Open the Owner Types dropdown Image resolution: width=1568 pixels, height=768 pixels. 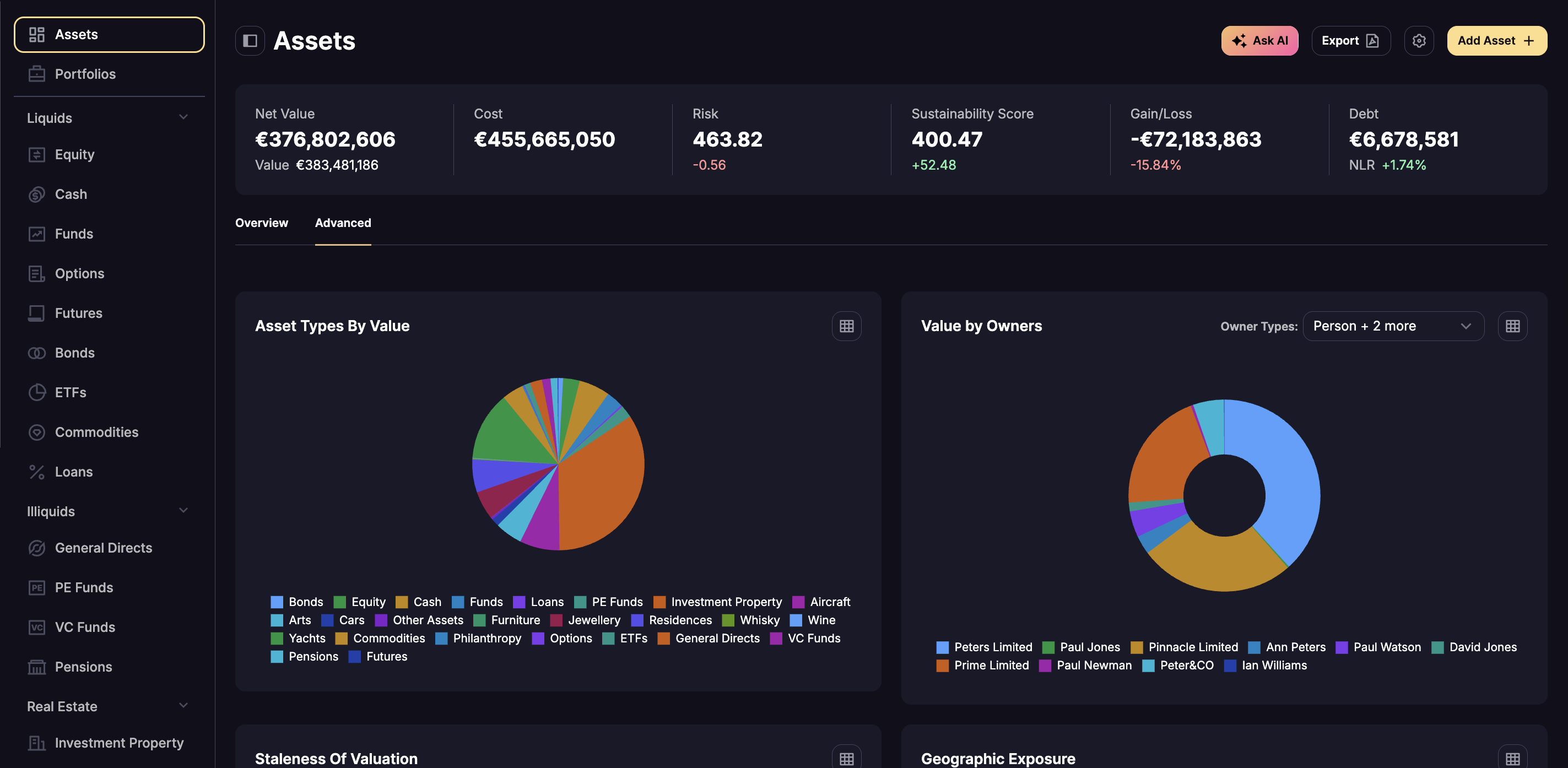click(1393, 326)
